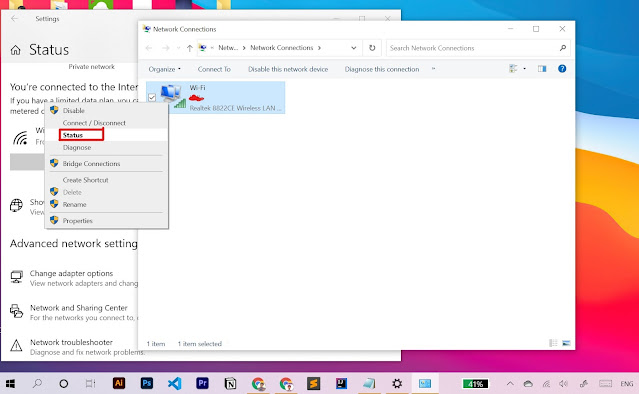Click the Change adapter options monitor icon
Viewport: 639px width, 394px height.
[x=16, y=277]
